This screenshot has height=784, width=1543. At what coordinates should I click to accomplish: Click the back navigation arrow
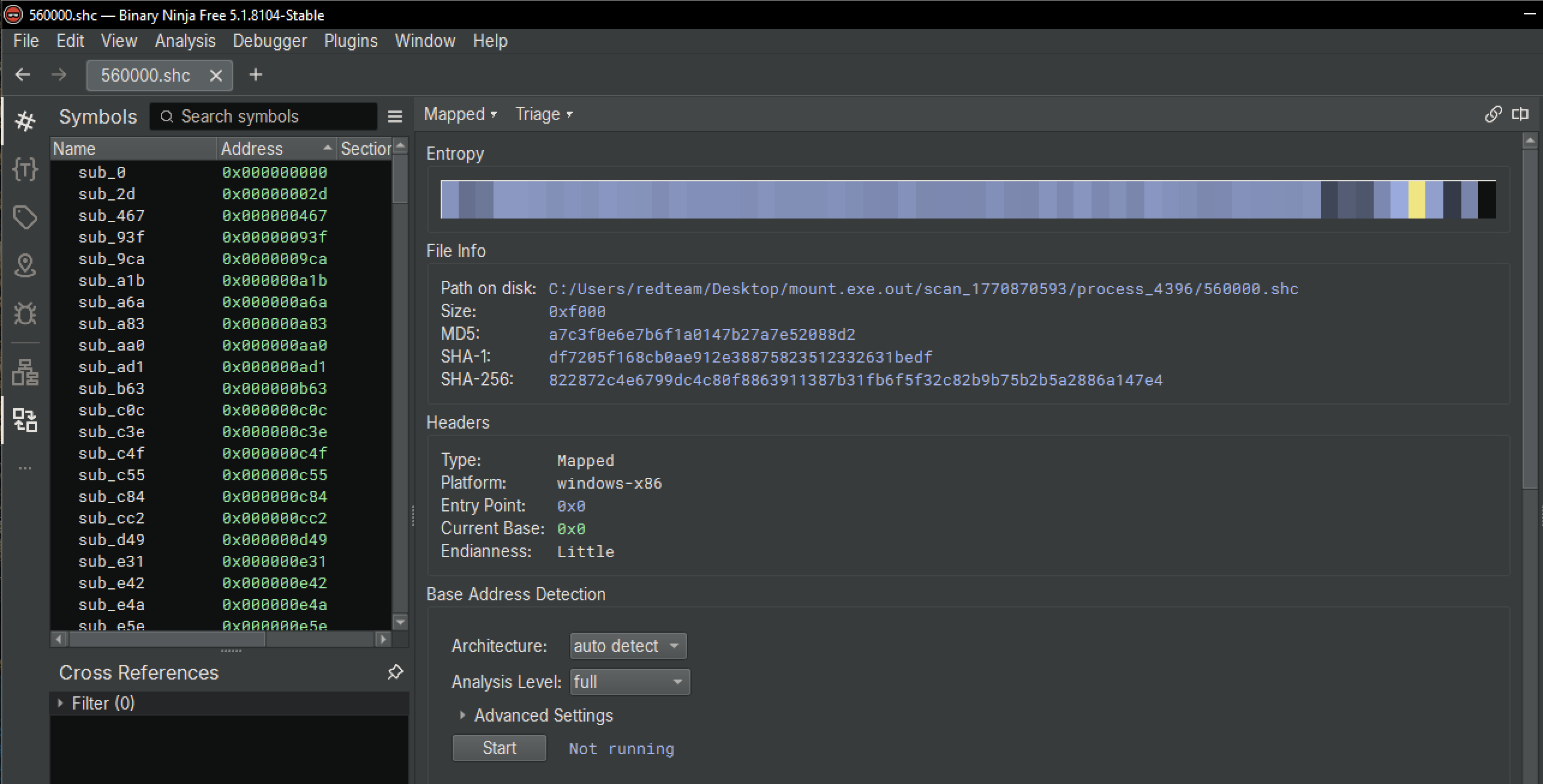[23, 74]
